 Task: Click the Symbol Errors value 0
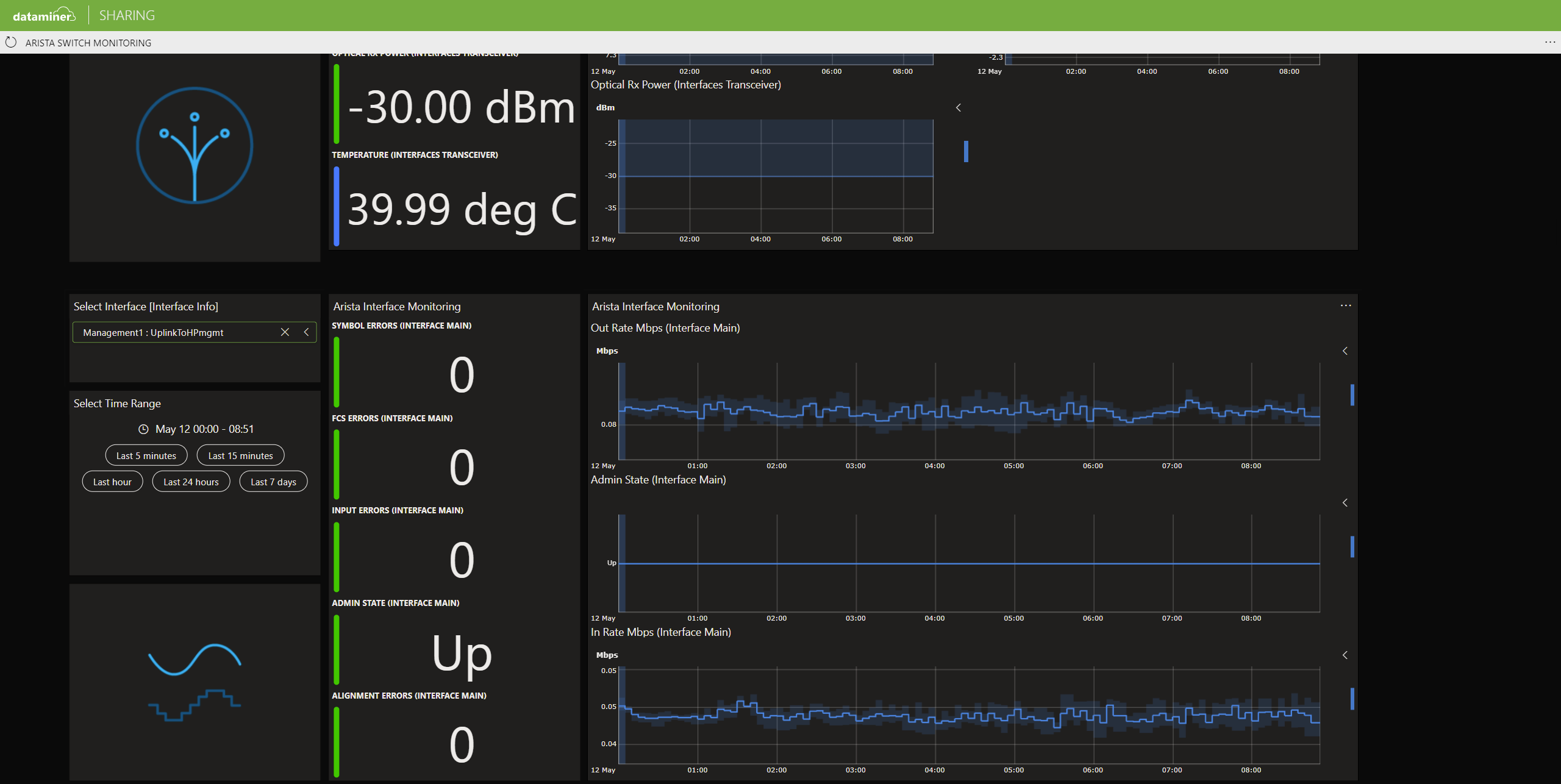(462, 374)
